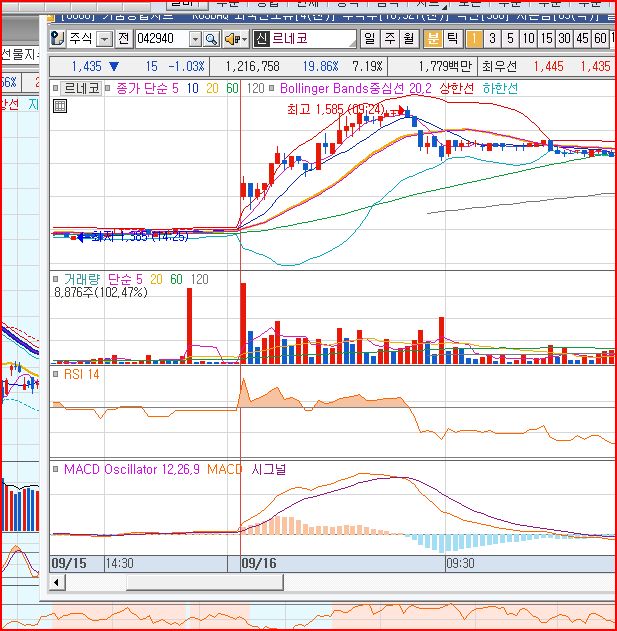Switch chart to monthly (월) period
Viewport: 617px width, 631px height.
[x=407, y=39]
